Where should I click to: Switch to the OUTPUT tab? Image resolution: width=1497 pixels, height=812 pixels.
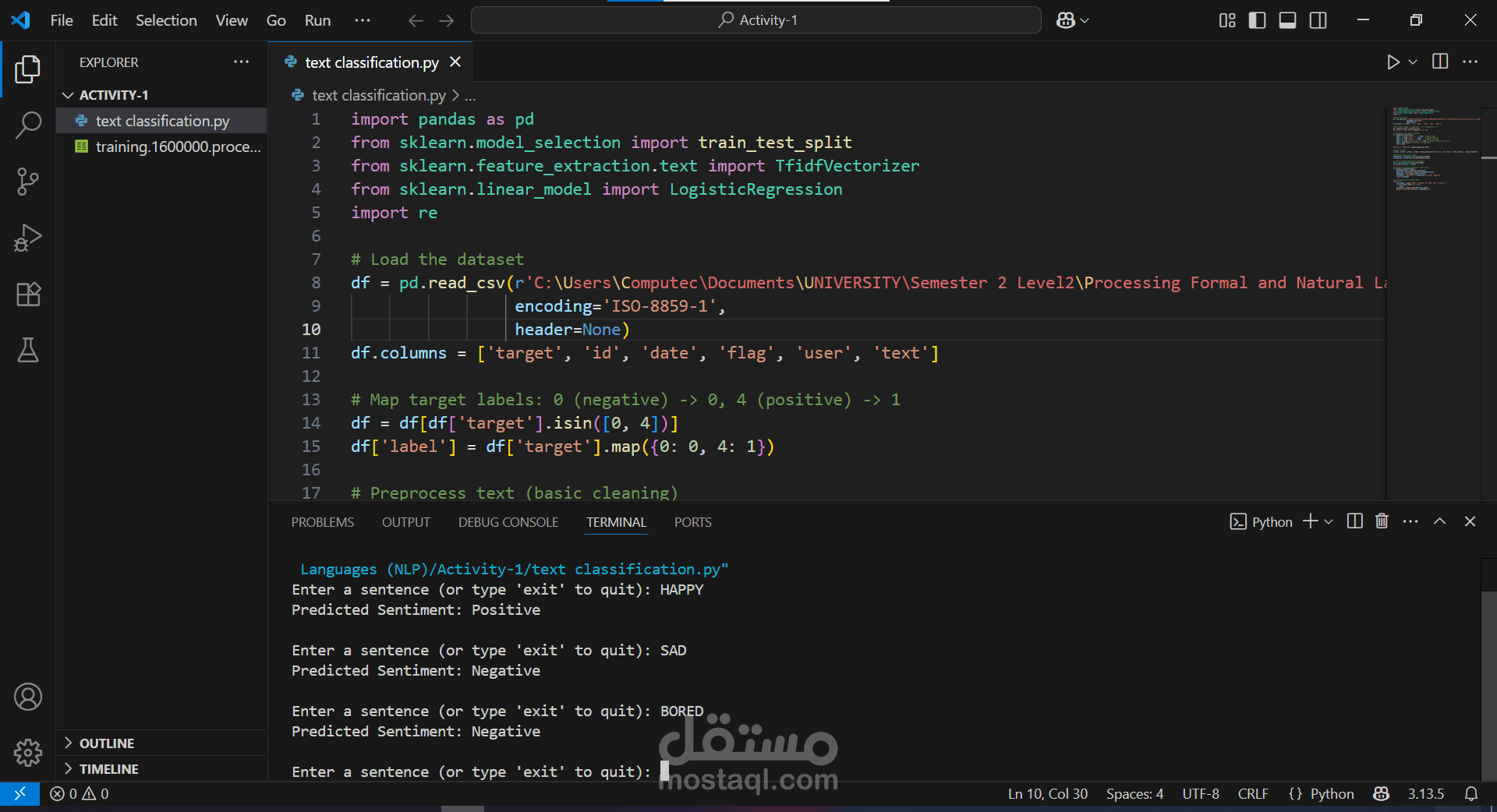pyautogui.click(x=406, y=522)
